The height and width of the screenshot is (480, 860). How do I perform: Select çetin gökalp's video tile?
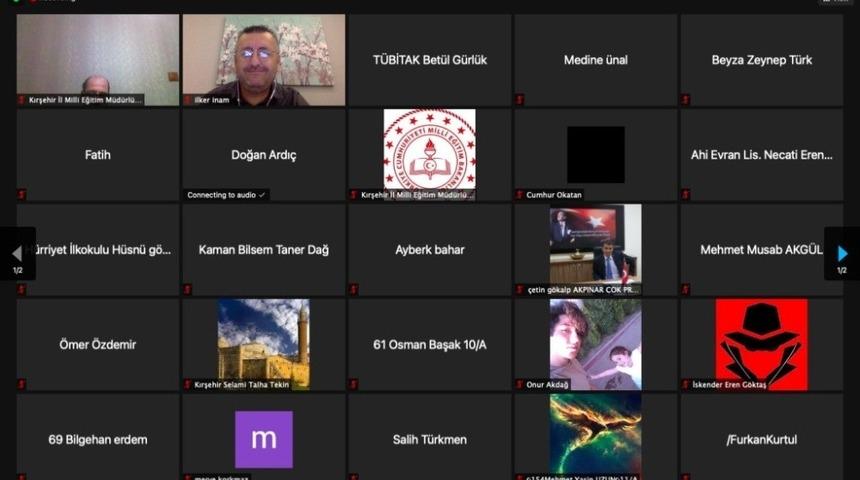596,246
